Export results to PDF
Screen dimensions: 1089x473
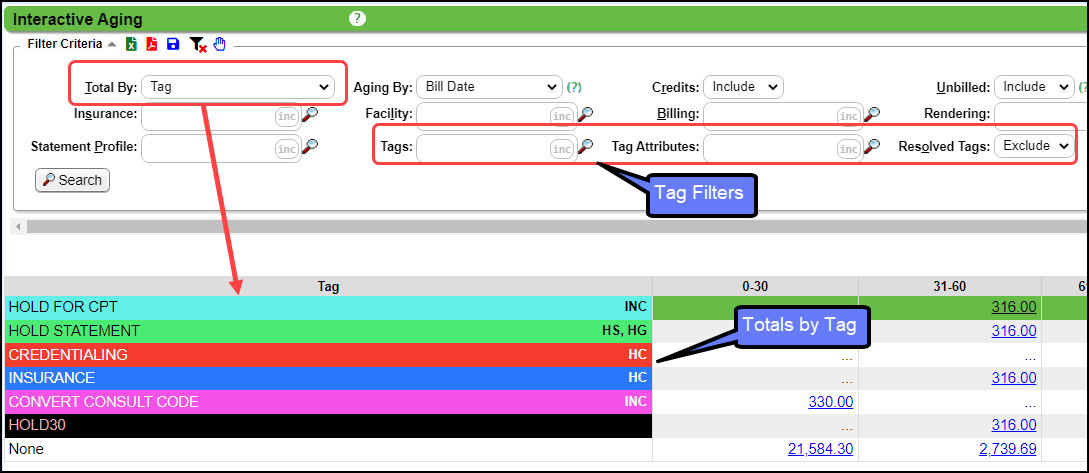tap(151, 44)
